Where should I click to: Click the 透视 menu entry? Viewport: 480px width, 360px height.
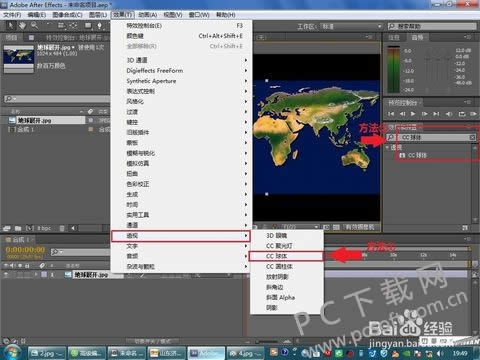tap(180, 236)
